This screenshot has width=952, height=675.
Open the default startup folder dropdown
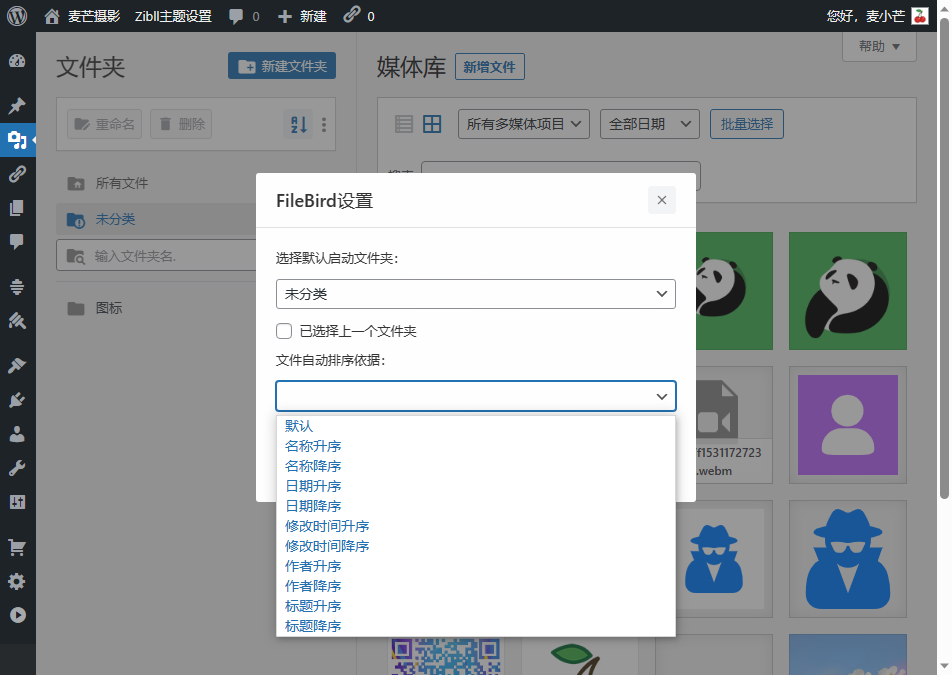pos(475,294)
